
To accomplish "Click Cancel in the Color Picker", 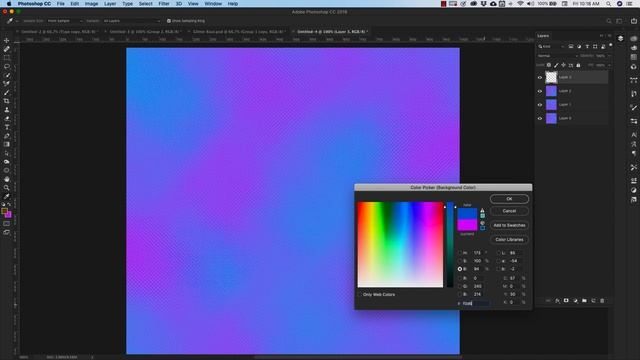I will 509,211.
